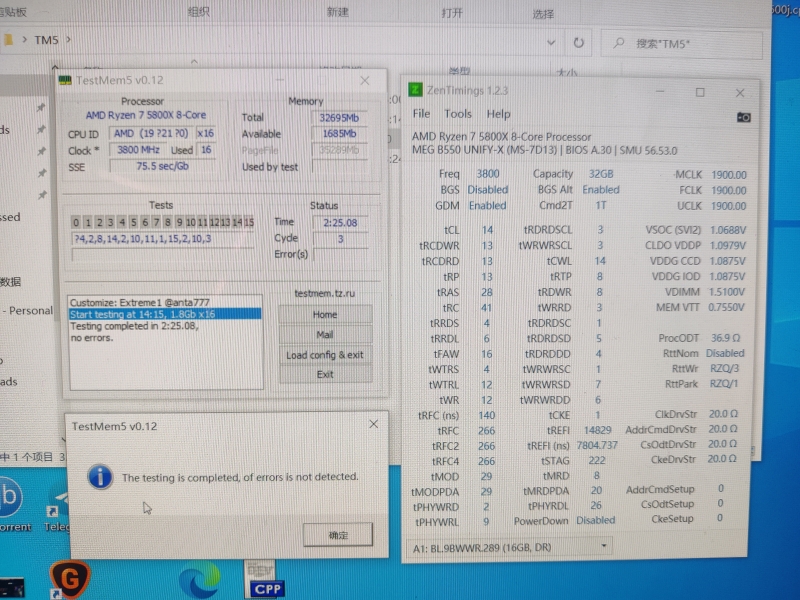Click the ZenTimings green Z logo icon
The width and height of the screenshot is (800, 600).
(x=416, y=92)
